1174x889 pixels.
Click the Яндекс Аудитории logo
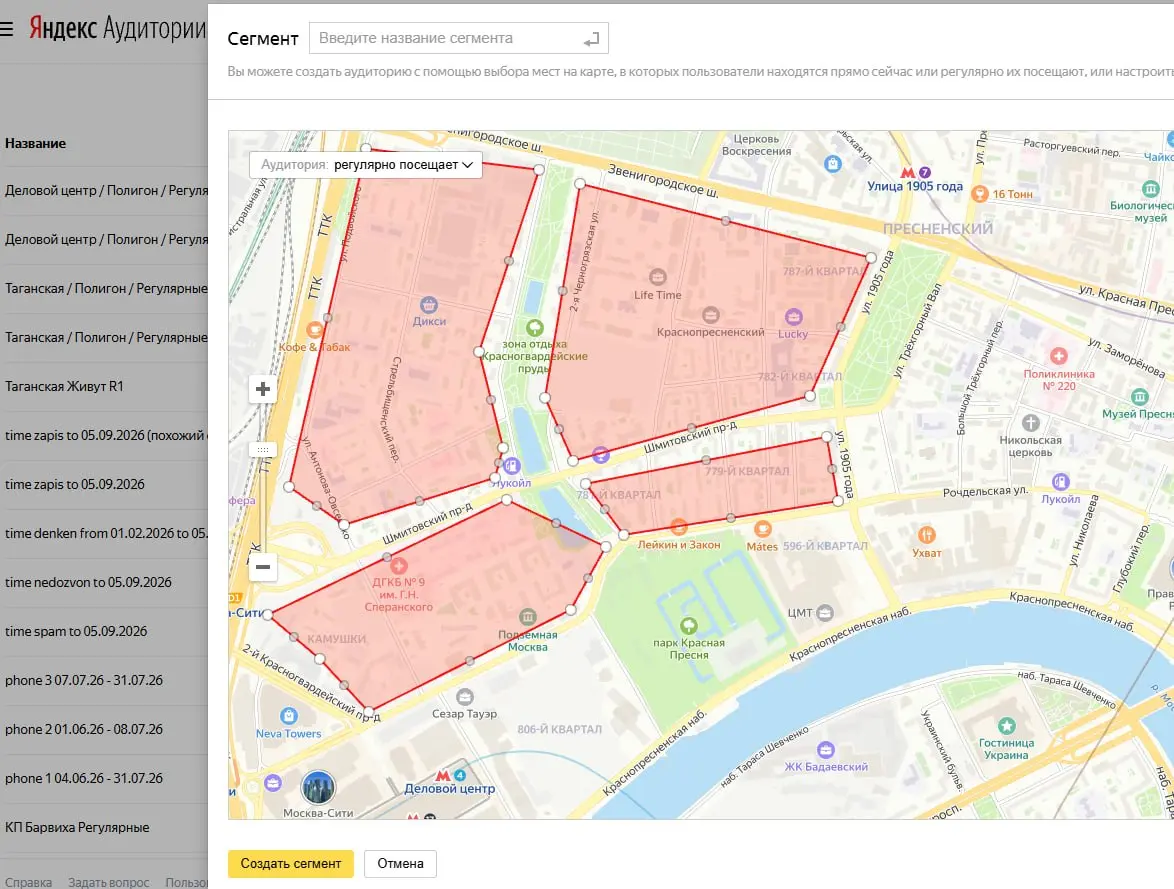click(x=118, y=28)
